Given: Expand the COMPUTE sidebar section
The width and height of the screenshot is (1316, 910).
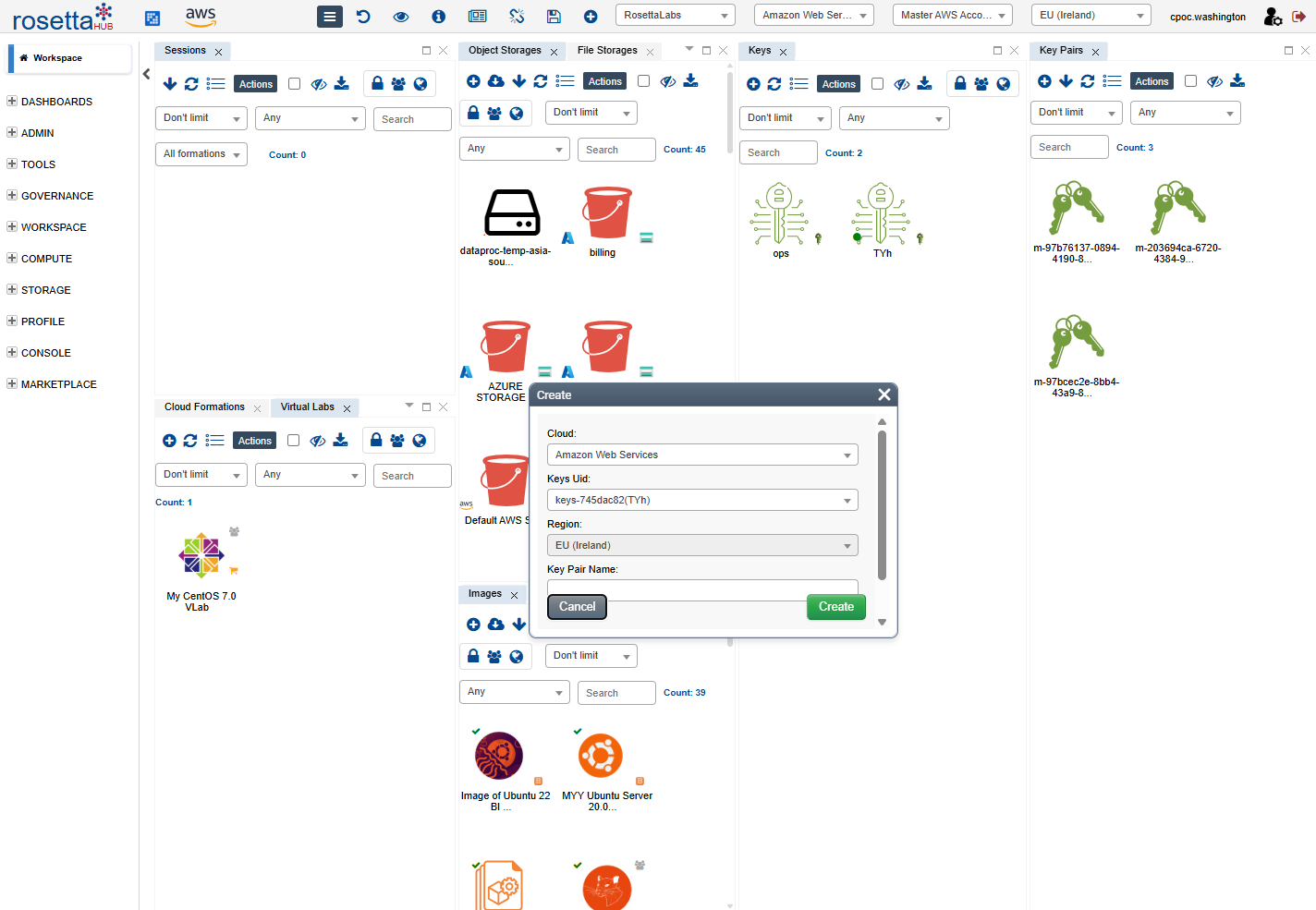Looking at the screenshot, I should [x=46, y=259].
